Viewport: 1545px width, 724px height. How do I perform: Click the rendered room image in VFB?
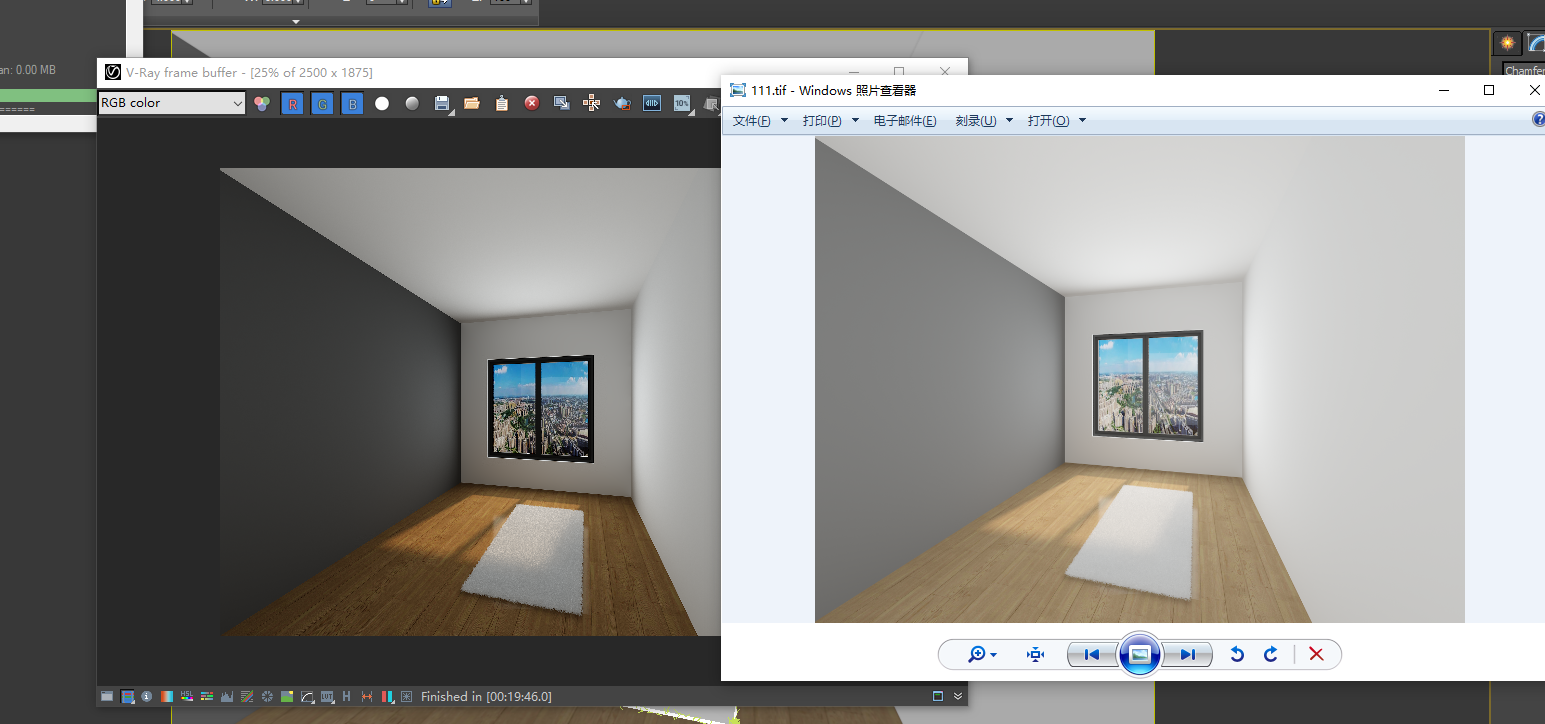470,401
